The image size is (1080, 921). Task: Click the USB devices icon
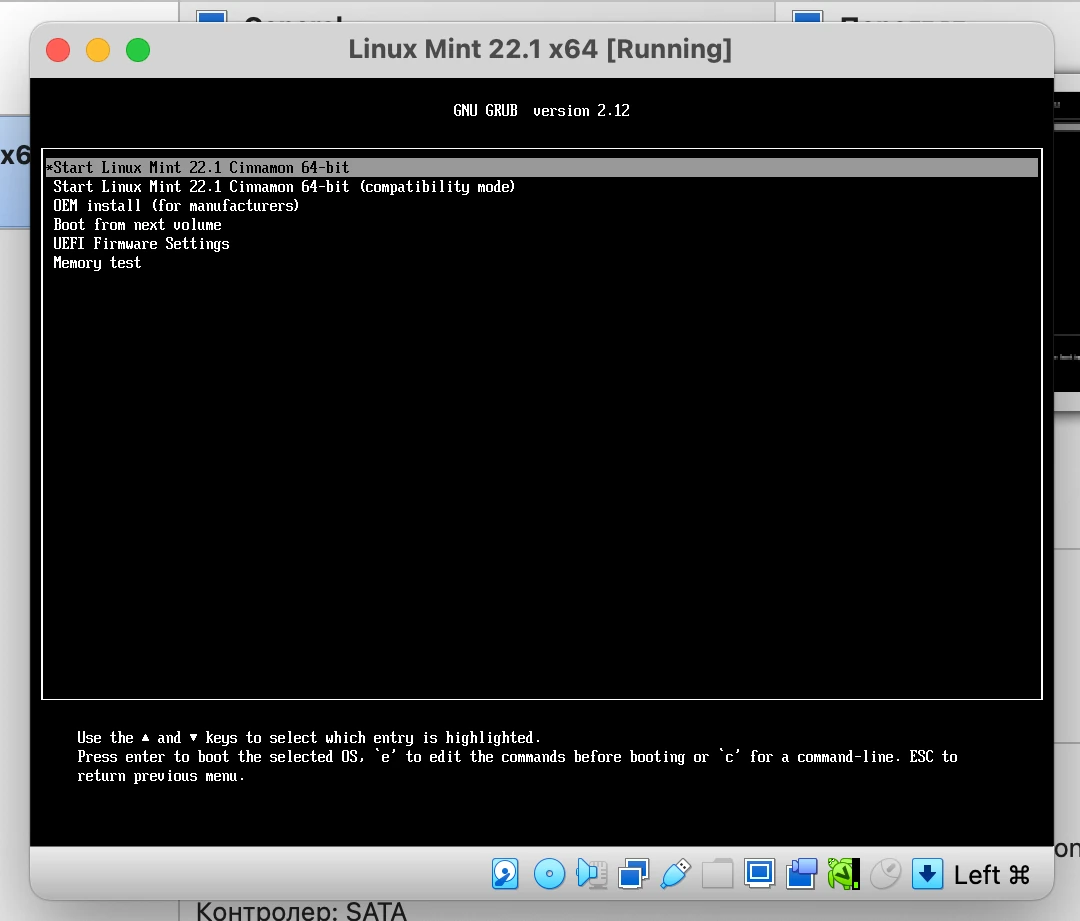(x=676, y=874)
